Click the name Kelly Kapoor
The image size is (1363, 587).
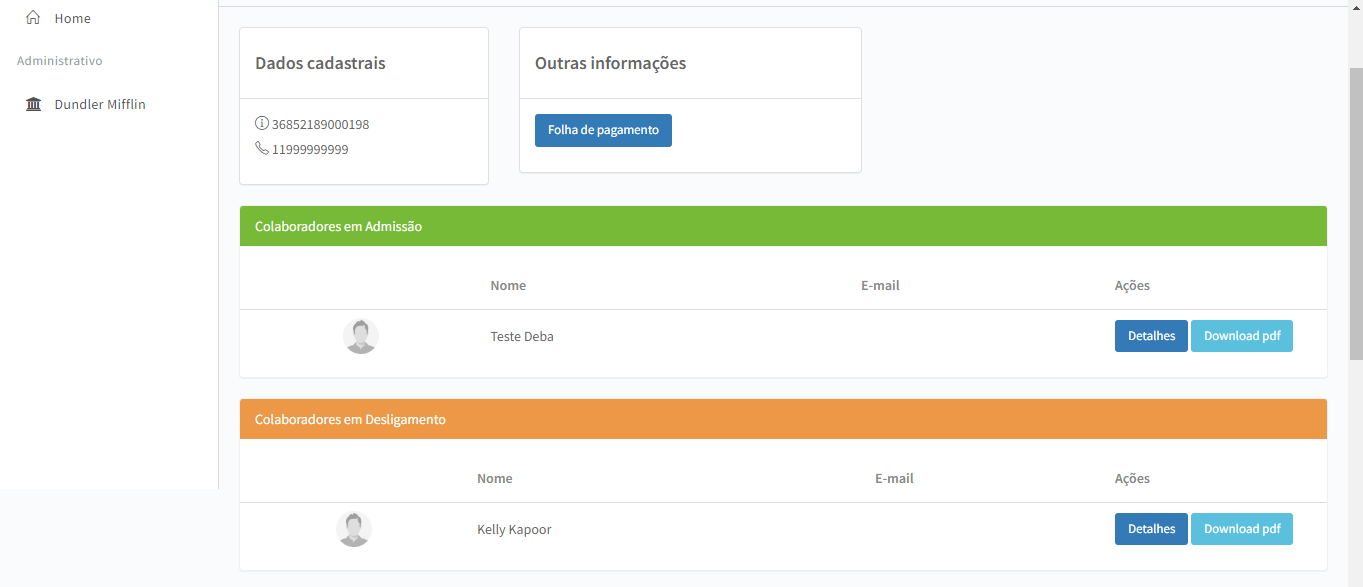click(514, 530)
